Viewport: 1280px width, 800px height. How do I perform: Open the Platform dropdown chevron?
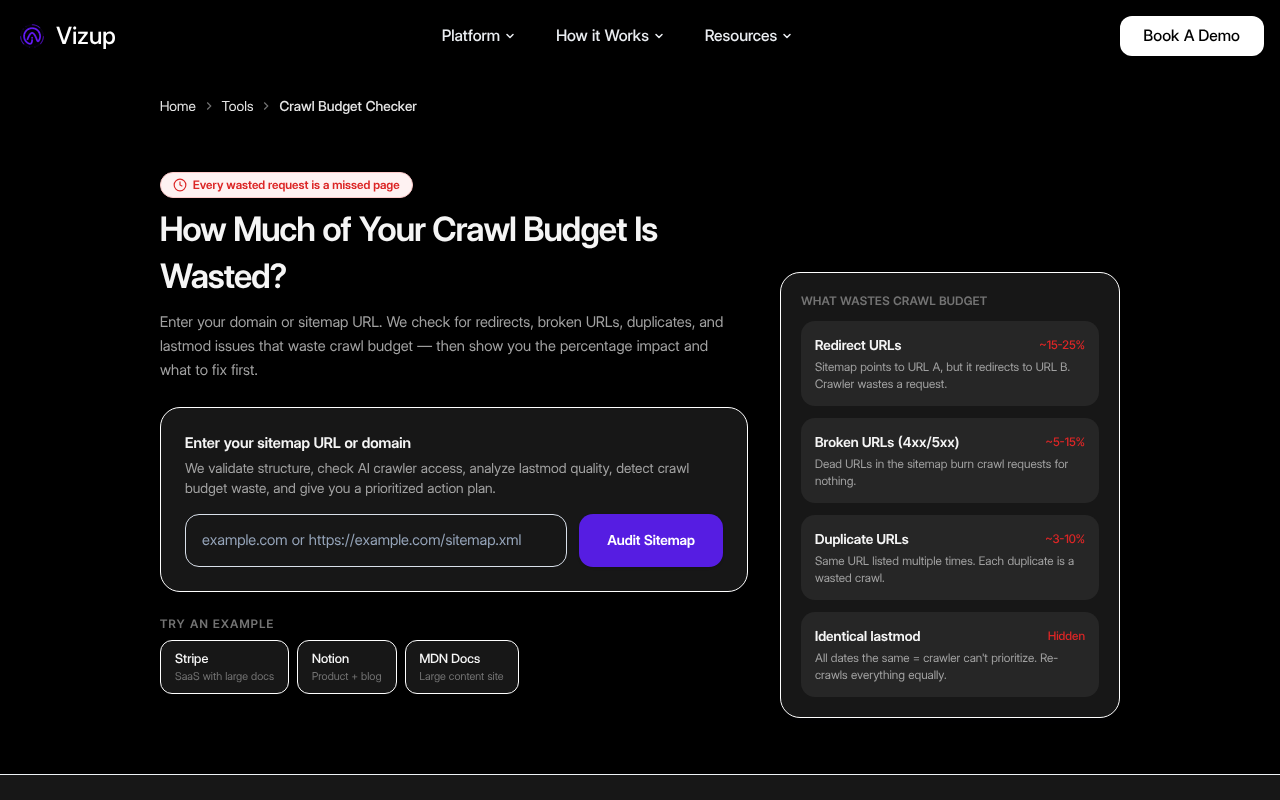coord(510,36)
